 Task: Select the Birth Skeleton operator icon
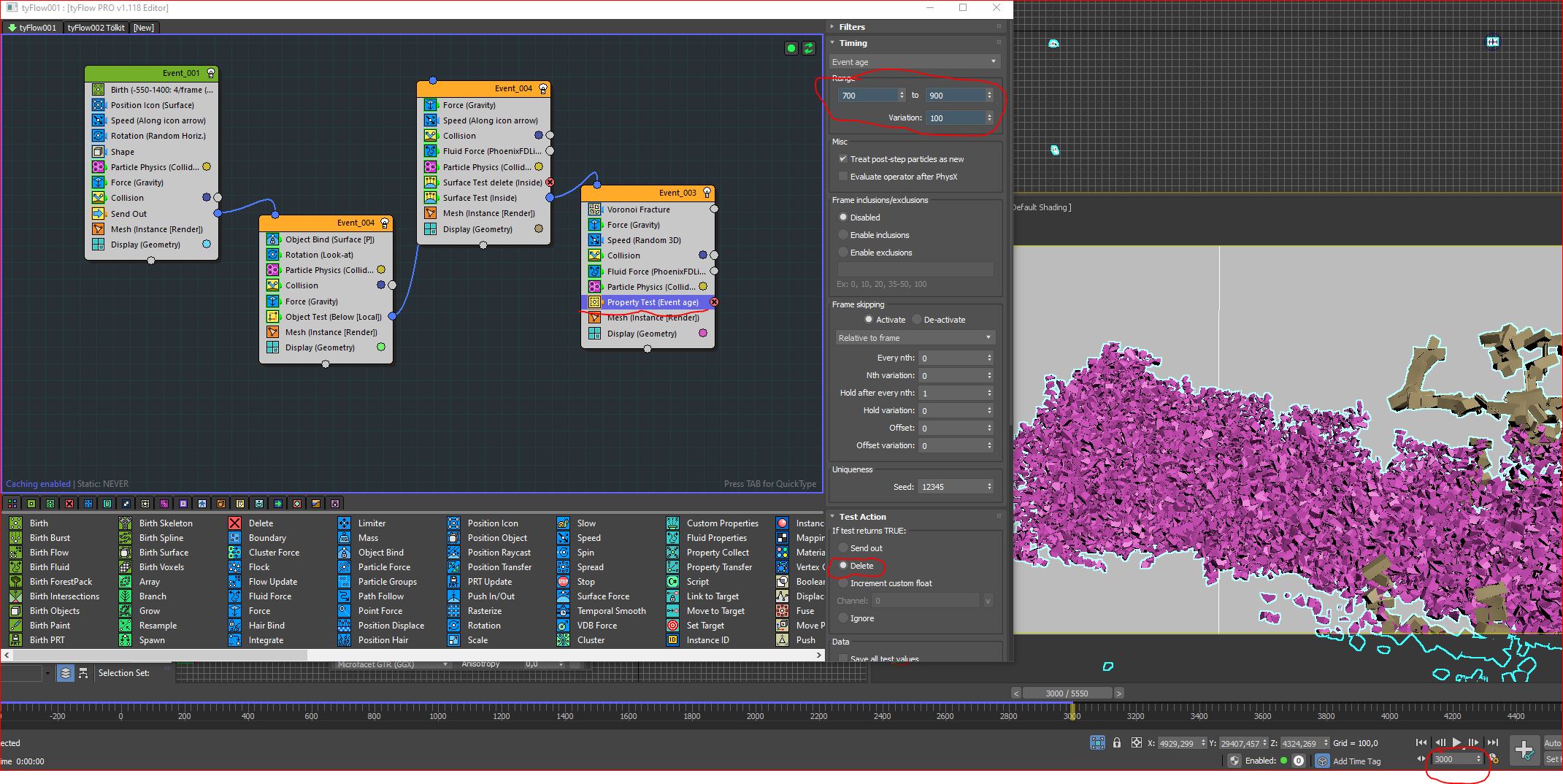(126, 523)
